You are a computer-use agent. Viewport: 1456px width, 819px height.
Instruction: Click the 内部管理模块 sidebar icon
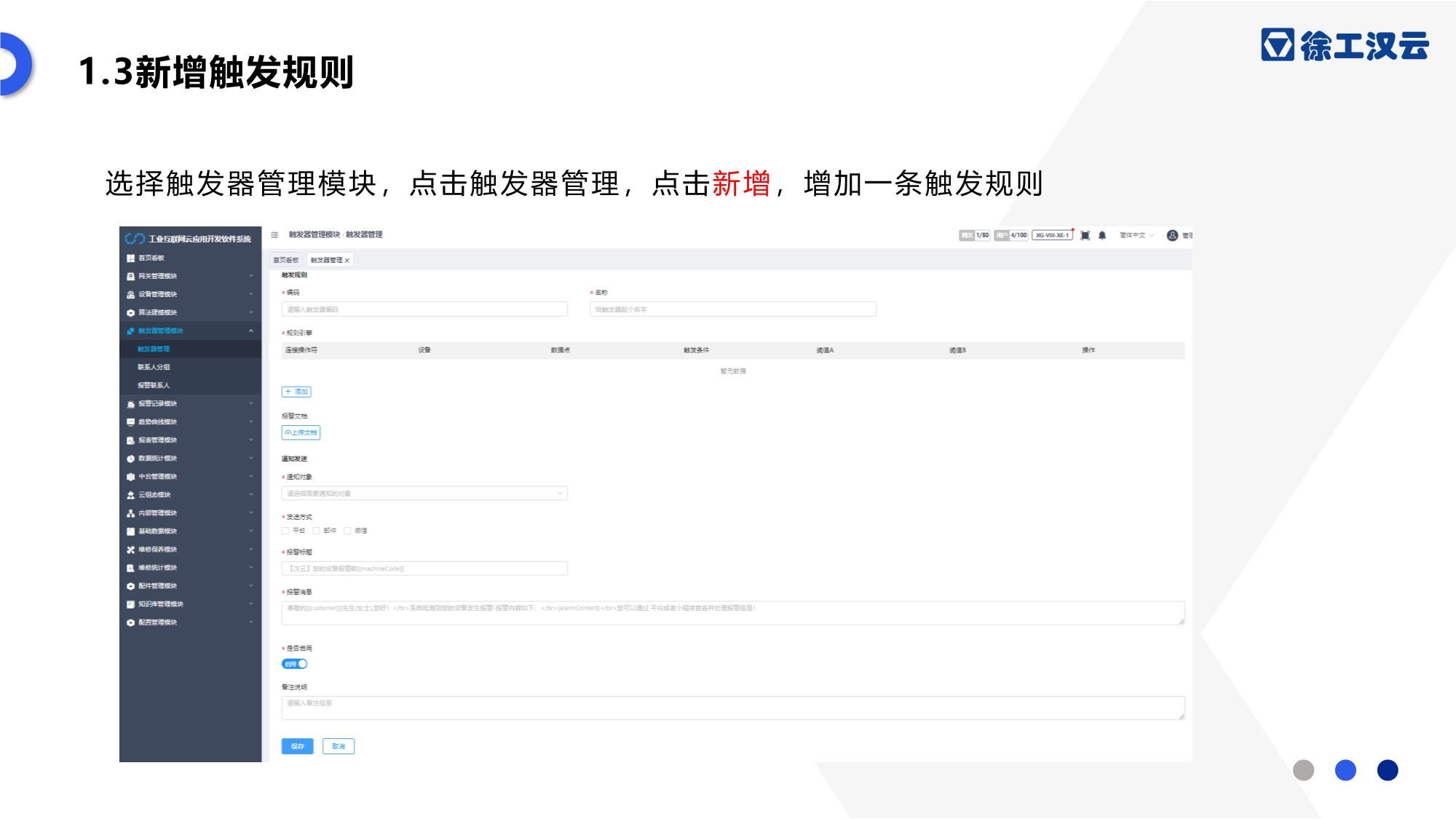131,513
